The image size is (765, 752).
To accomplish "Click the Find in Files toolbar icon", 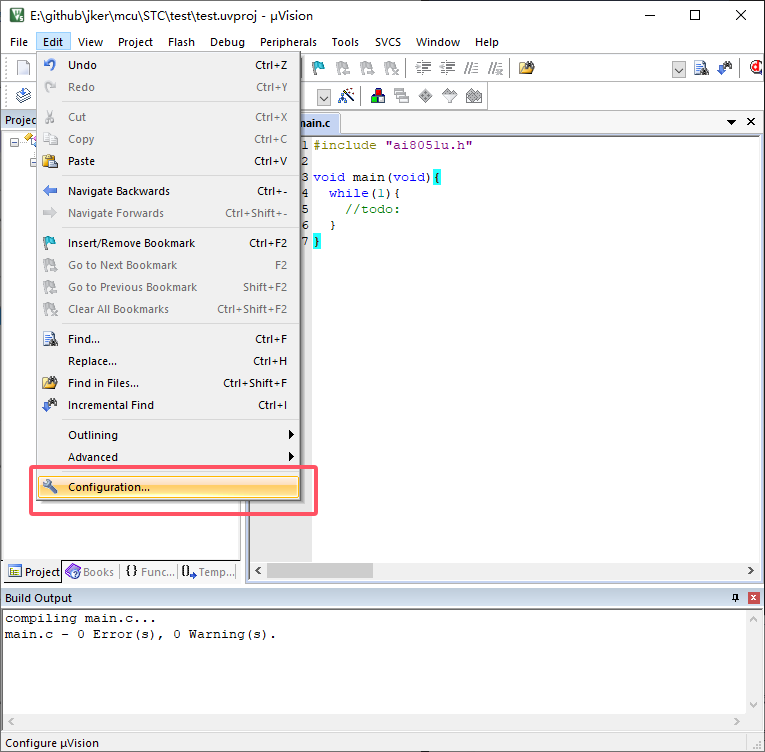I will pyautogui.click(x=526, y=68).
